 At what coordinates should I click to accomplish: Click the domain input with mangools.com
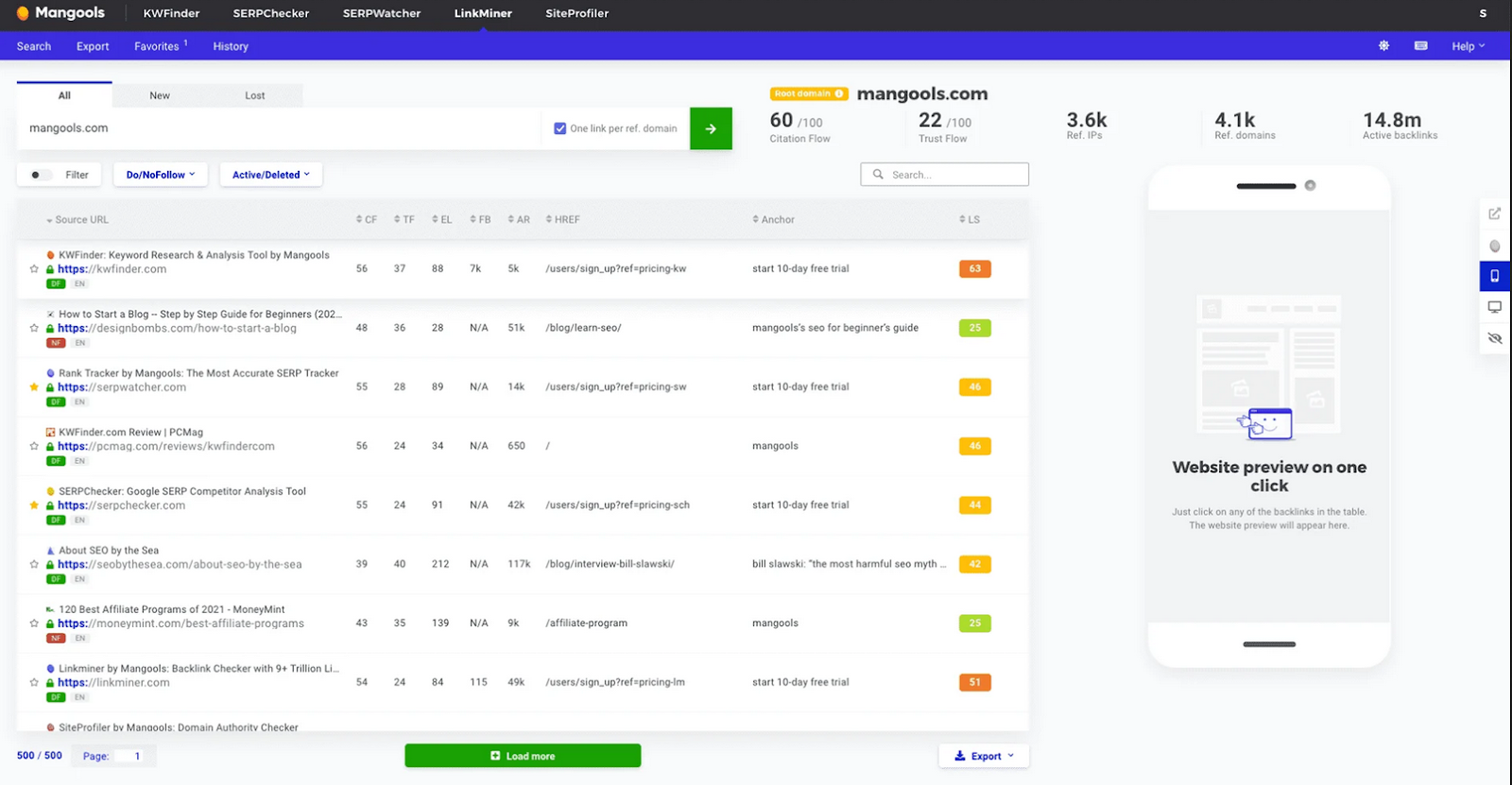[280, 128]
